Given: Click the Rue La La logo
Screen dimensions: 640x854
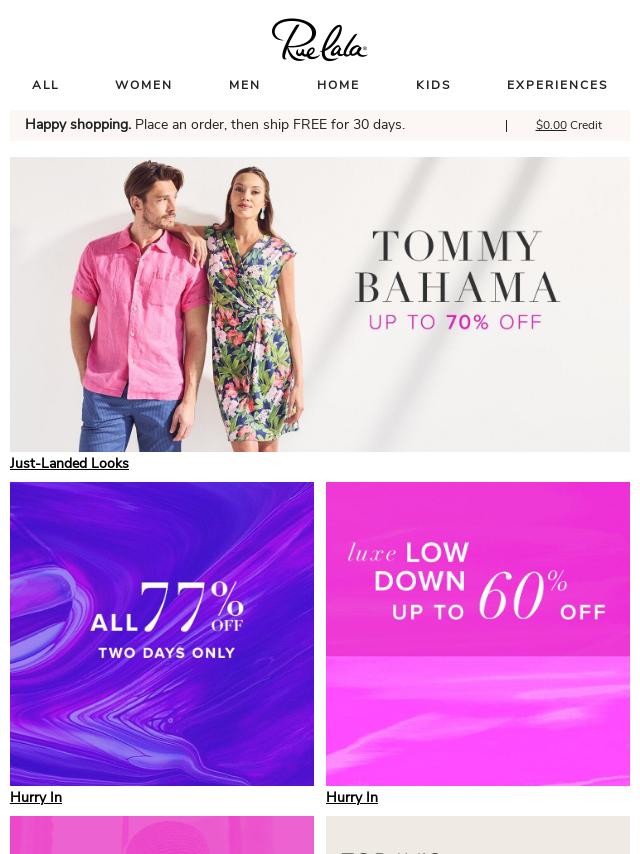Looking at the screenshot, I should pyautogui.click(x=319, y=39).
